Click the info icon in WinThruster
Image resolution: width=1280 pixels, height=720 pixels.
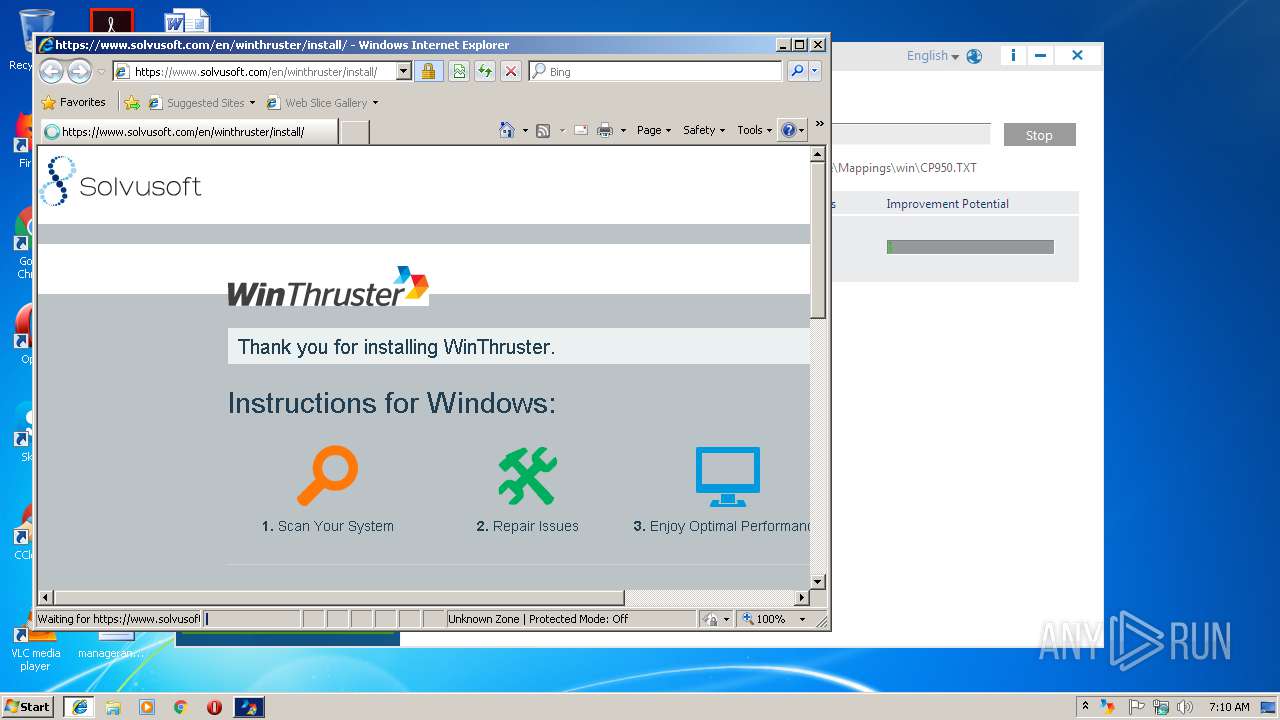coord(1013,55)
